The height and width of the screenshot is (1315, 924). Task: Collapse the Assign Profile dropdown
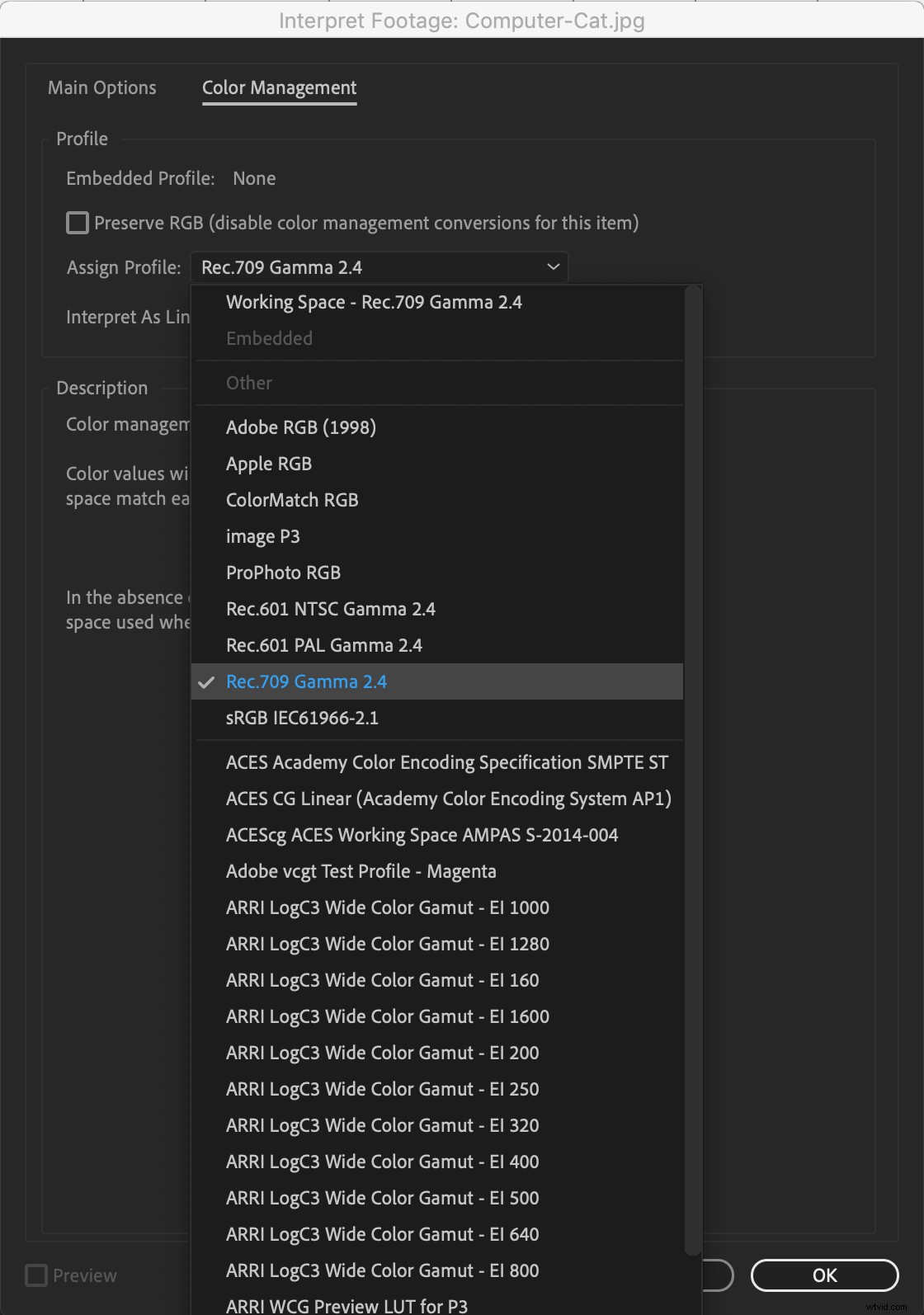pyautogui.click(x=379, y=267)
